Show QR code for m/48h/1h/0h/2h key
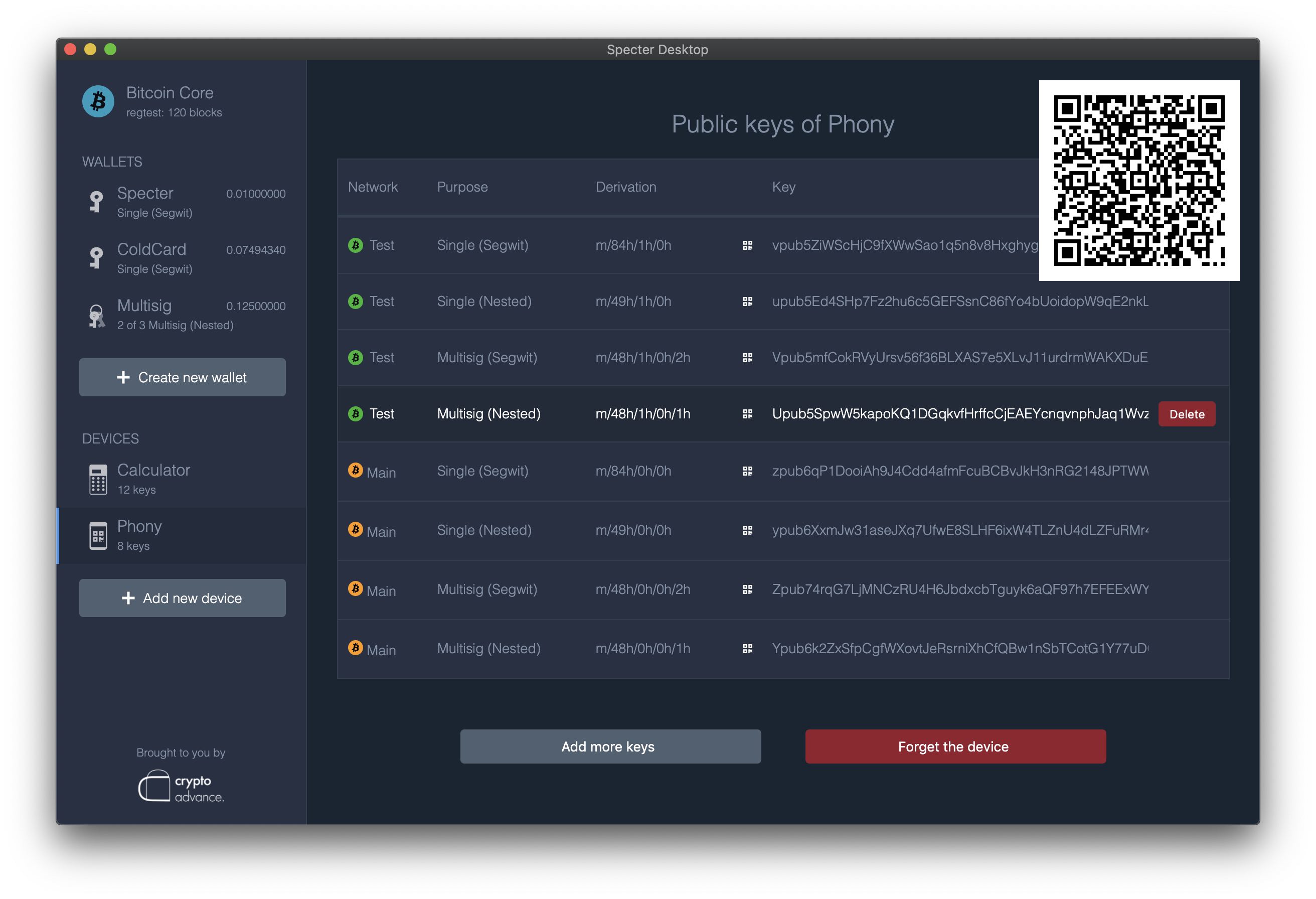 tap(747, 358)
